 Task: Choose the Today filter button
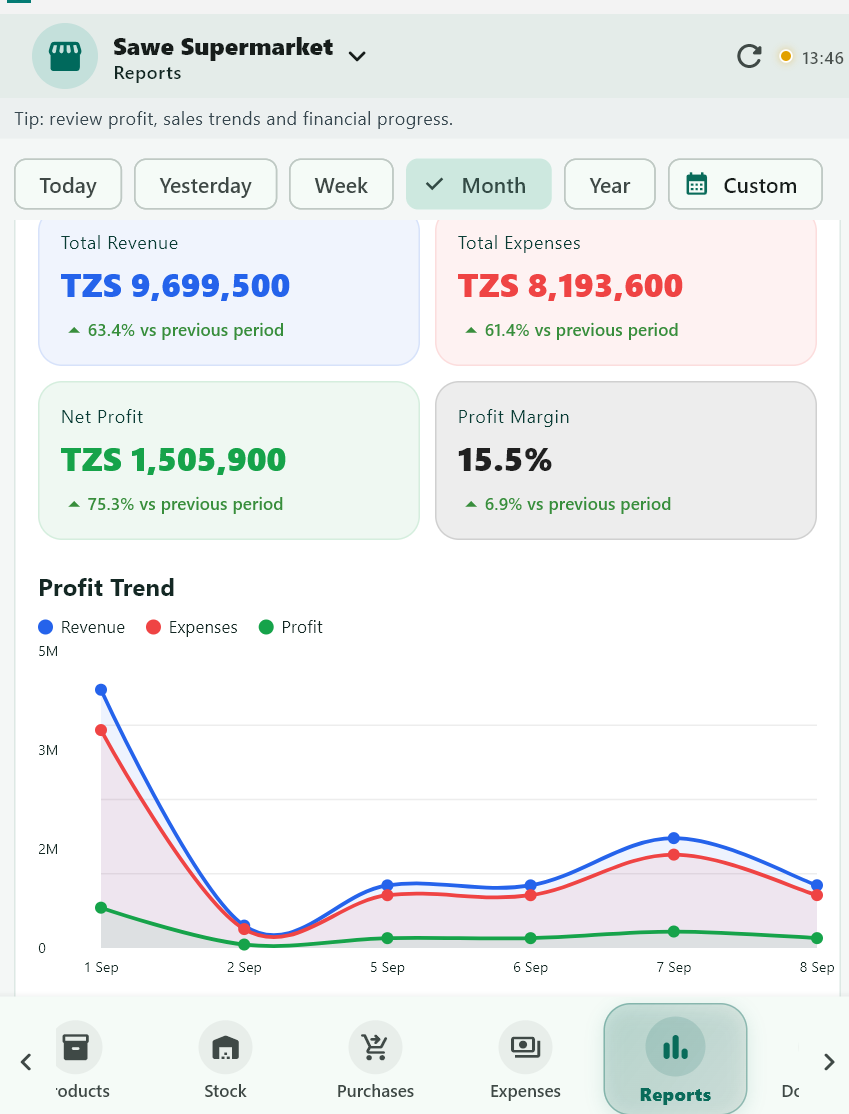(x=68, y=185)
